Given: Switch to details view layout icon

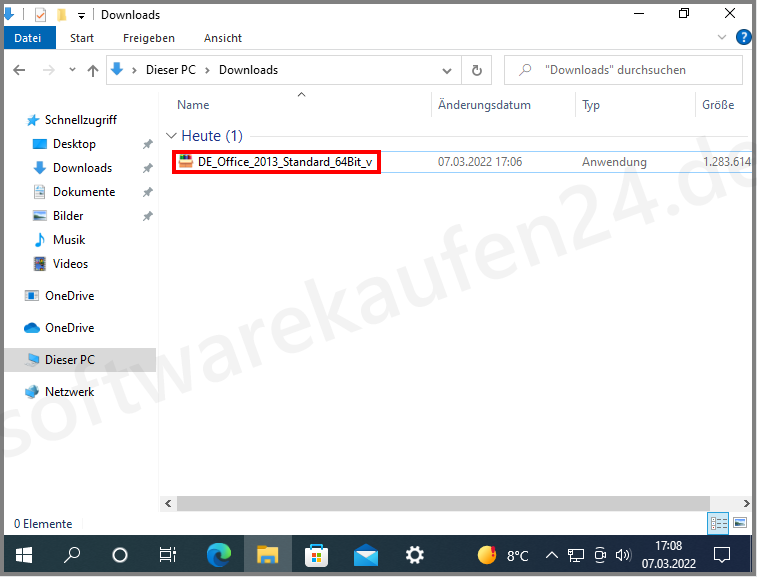Looking at the screenshot, I should point(718,523).
